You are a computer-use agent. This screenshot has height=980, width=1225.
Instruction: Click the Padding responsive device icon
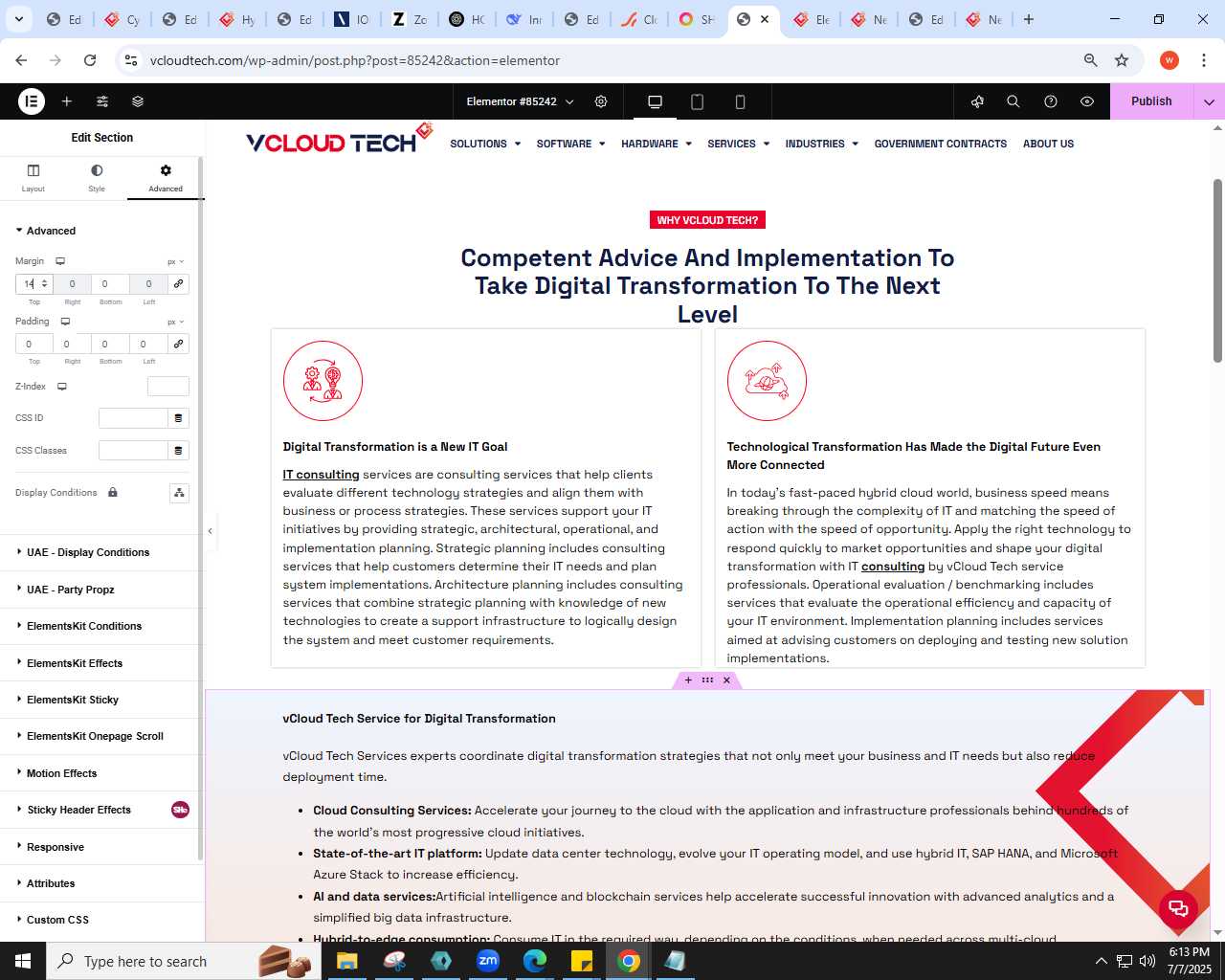click(x=65, y=322)
